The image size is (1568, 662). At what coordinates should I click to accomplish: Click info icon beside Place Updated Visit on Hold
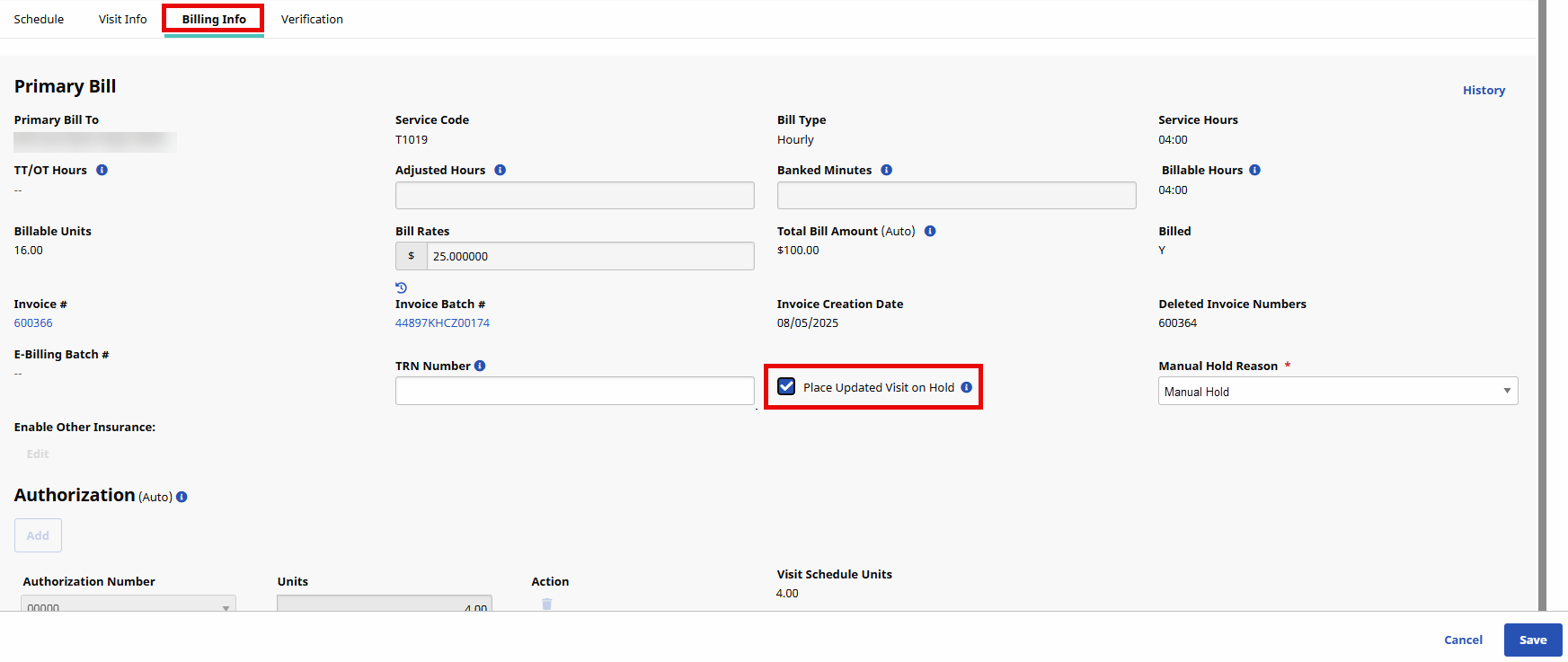(966, 387)
